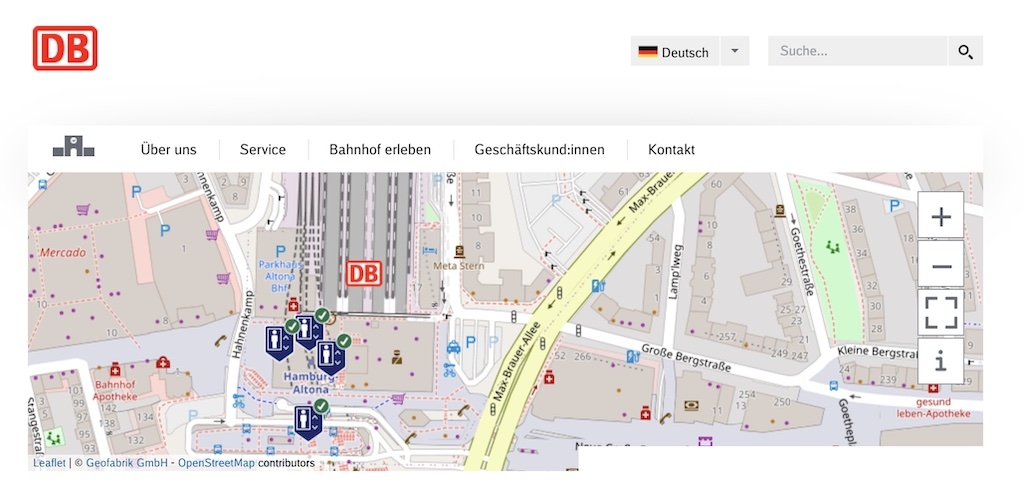
Task: Open the Service menu
Action: coord(263,150)
